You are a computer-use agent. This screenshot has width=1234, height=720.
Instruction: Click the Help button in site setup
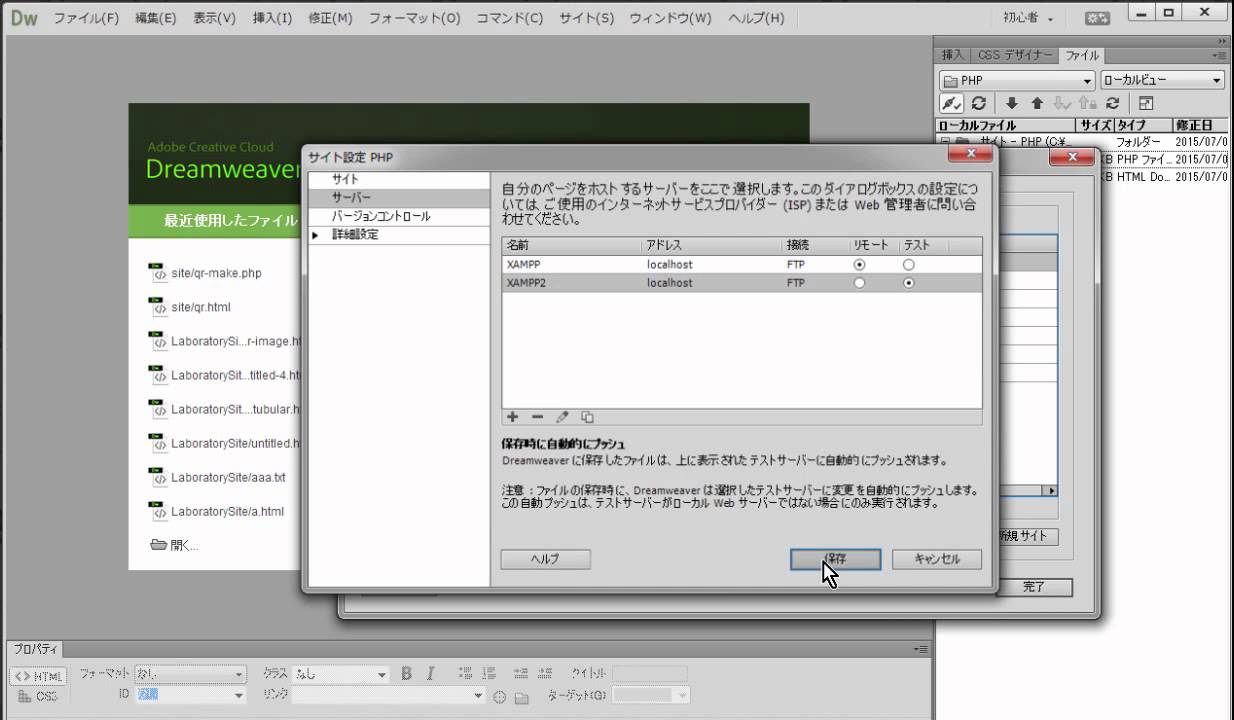(x=545, y=559)
